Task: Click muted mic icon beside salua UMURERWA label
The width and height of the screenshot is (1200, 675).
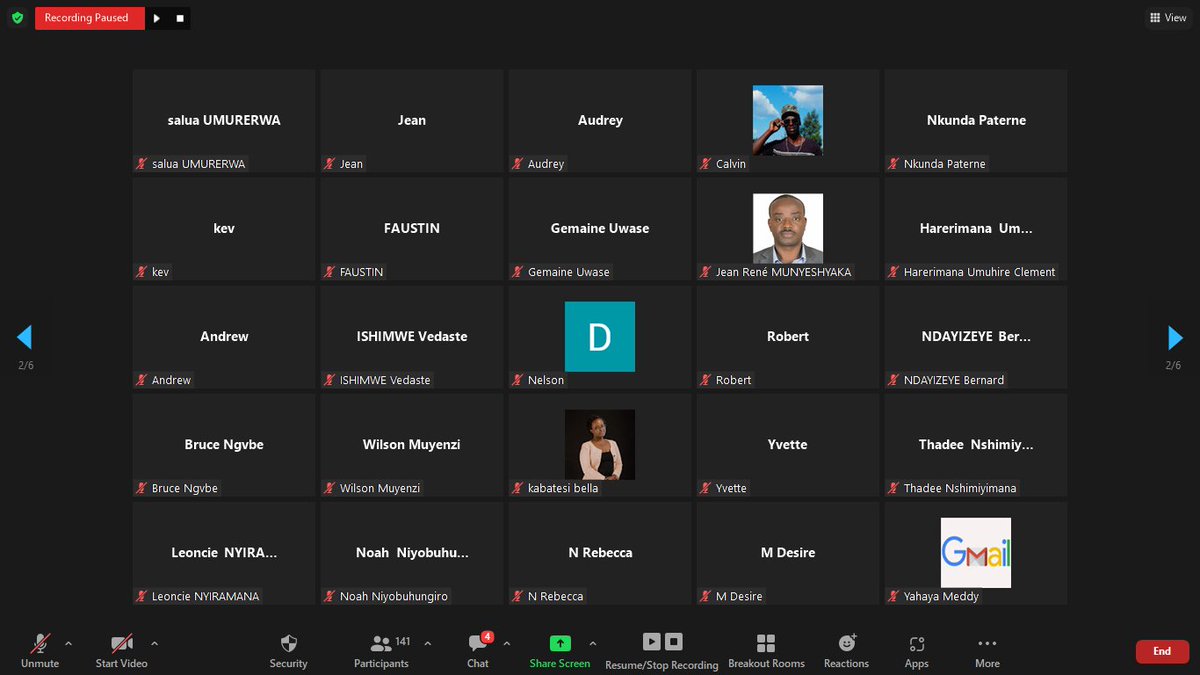Action: point(142,164)
